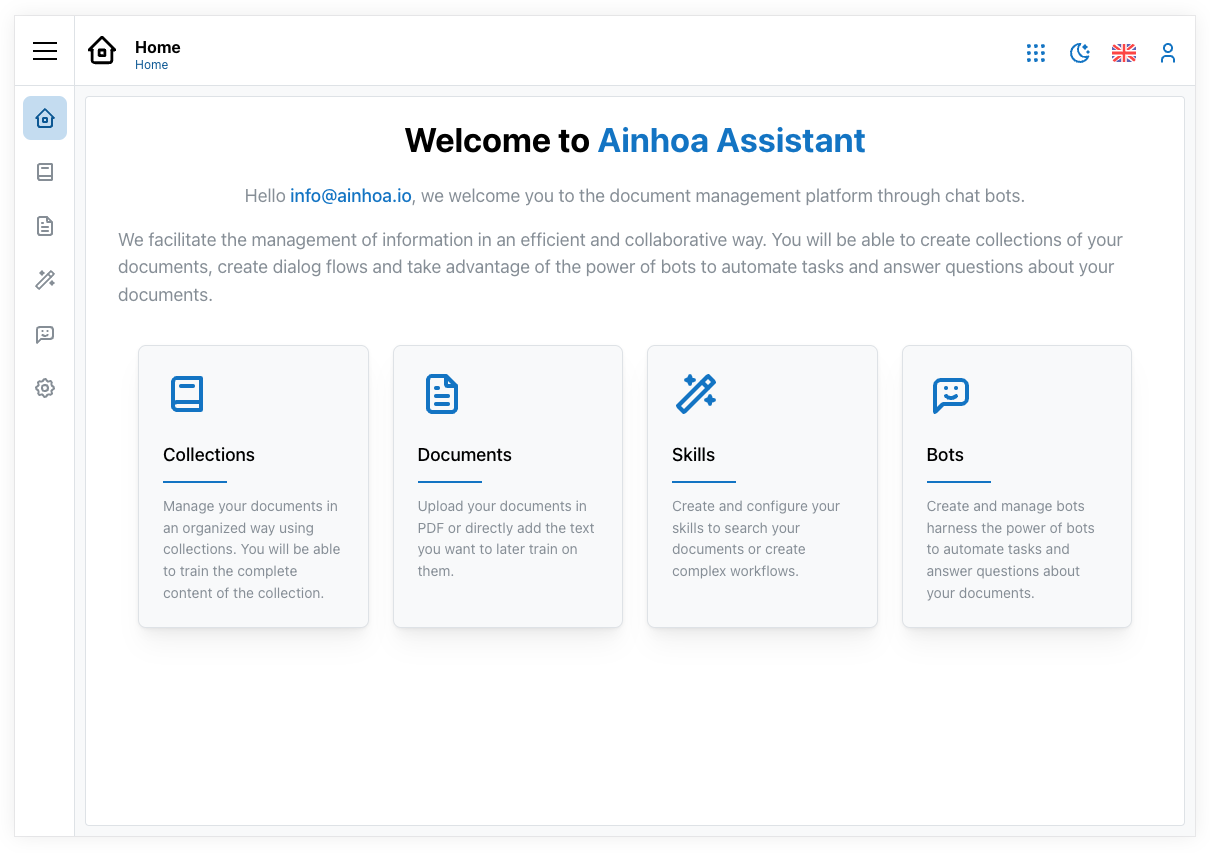The image size is (1210, 853).
Task: Click the Skills heading on its card
Action: [694, 454]
